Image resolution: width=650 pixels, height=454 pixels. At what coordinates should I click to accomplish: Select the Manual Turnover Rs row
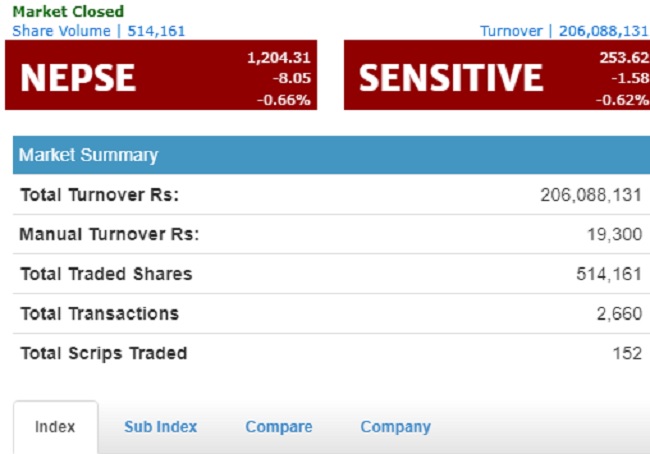point(331,234)
